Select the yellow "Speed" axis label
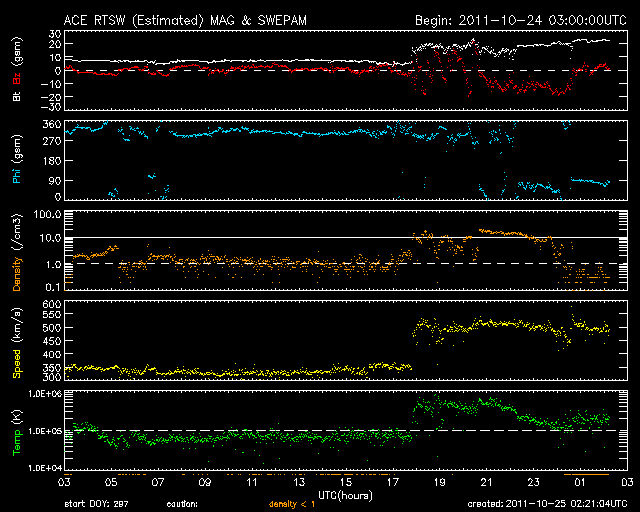Viewport: 640px width, 512px height. (17, 363)
